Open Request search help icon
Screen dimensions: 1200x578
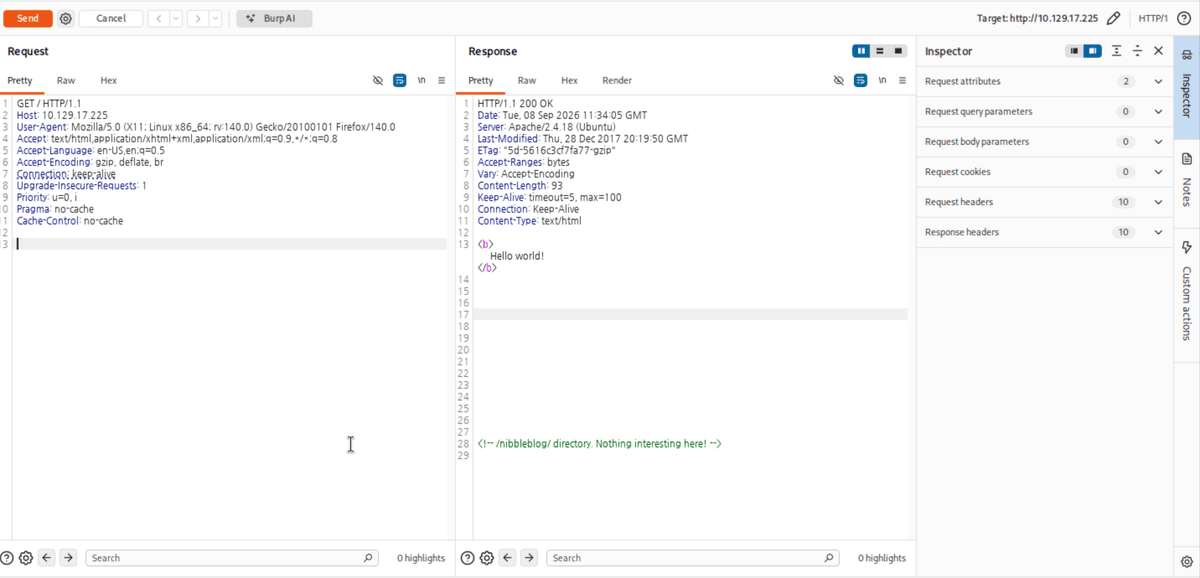(x=7, y=558)
